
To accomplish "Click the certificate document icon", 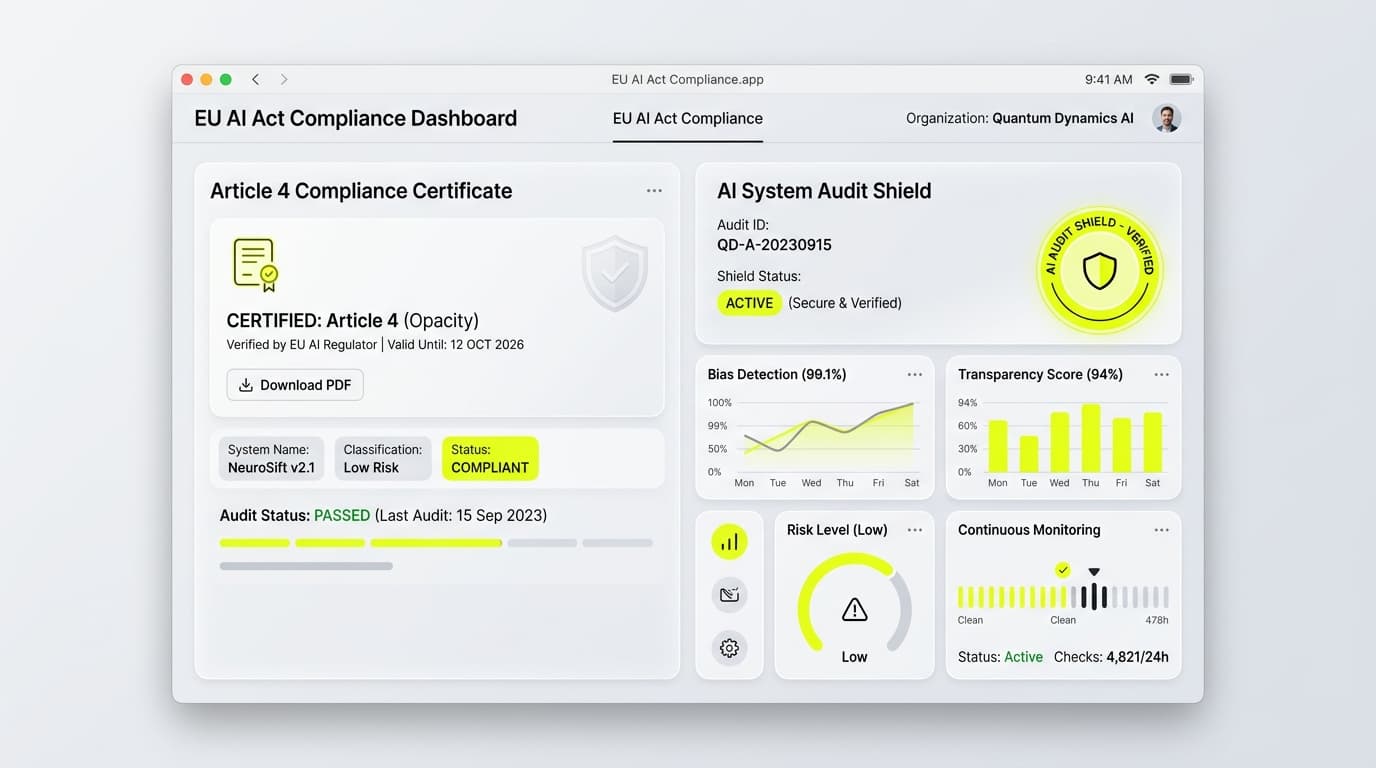I will pyautogui.click(x=255, y=265).
